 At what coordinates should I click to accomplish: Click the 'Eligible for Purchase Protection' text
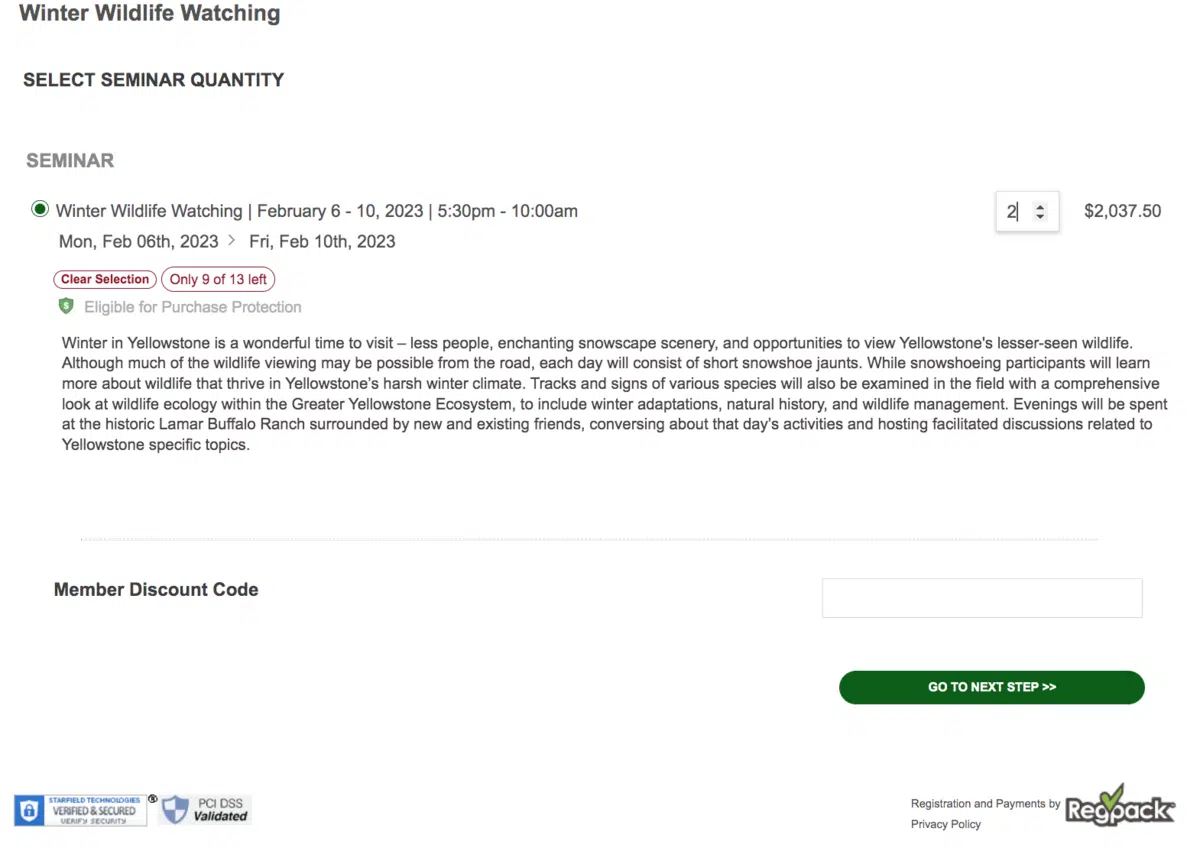click(192, 307)
